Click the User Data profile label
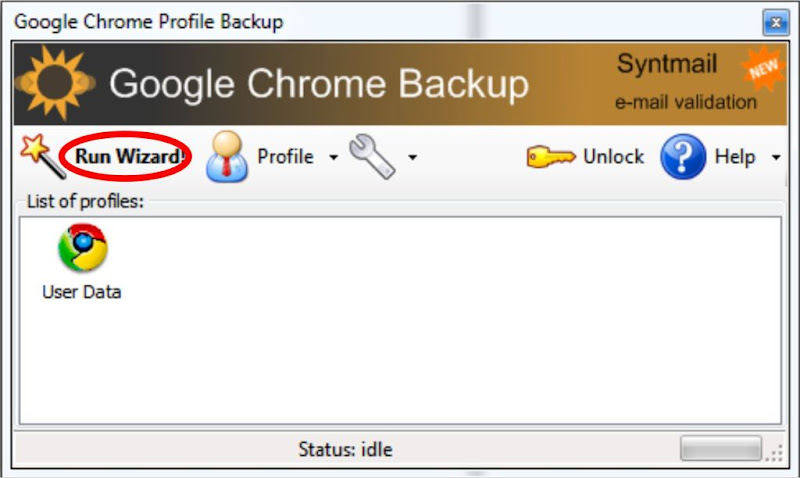Screen dimensions: 800x478 tap(82, 292)
